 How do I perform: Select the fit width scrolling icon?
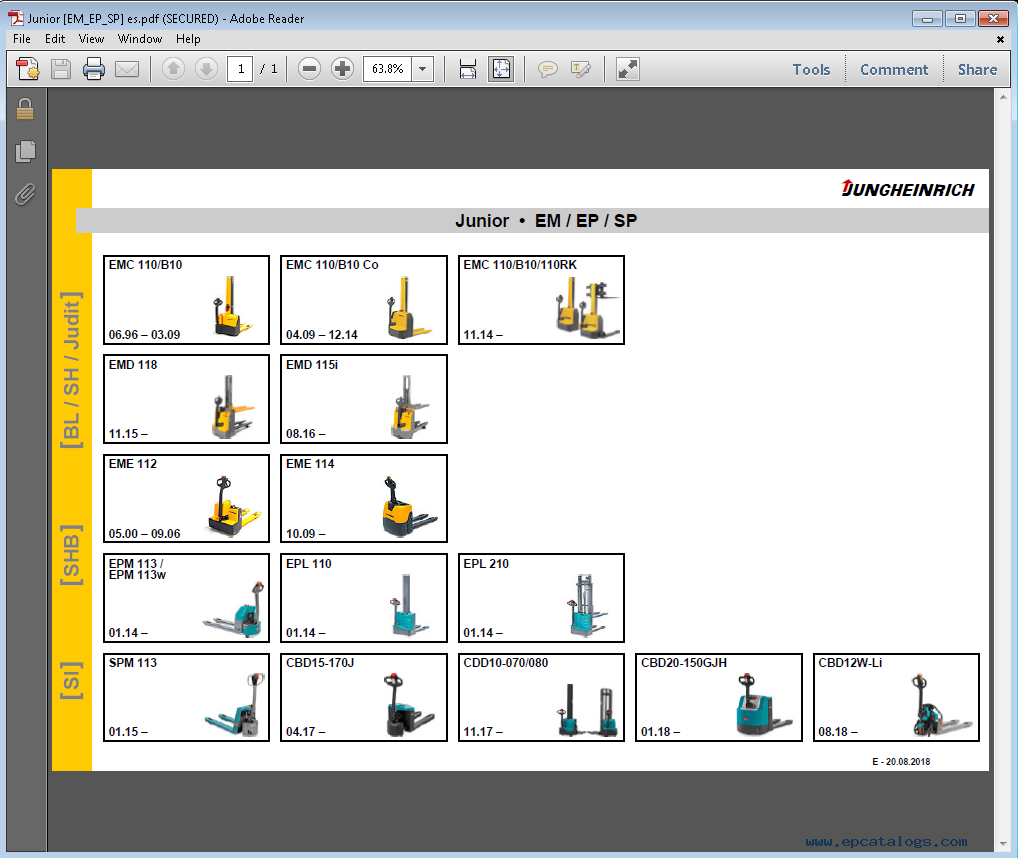[x=467, y=69]
